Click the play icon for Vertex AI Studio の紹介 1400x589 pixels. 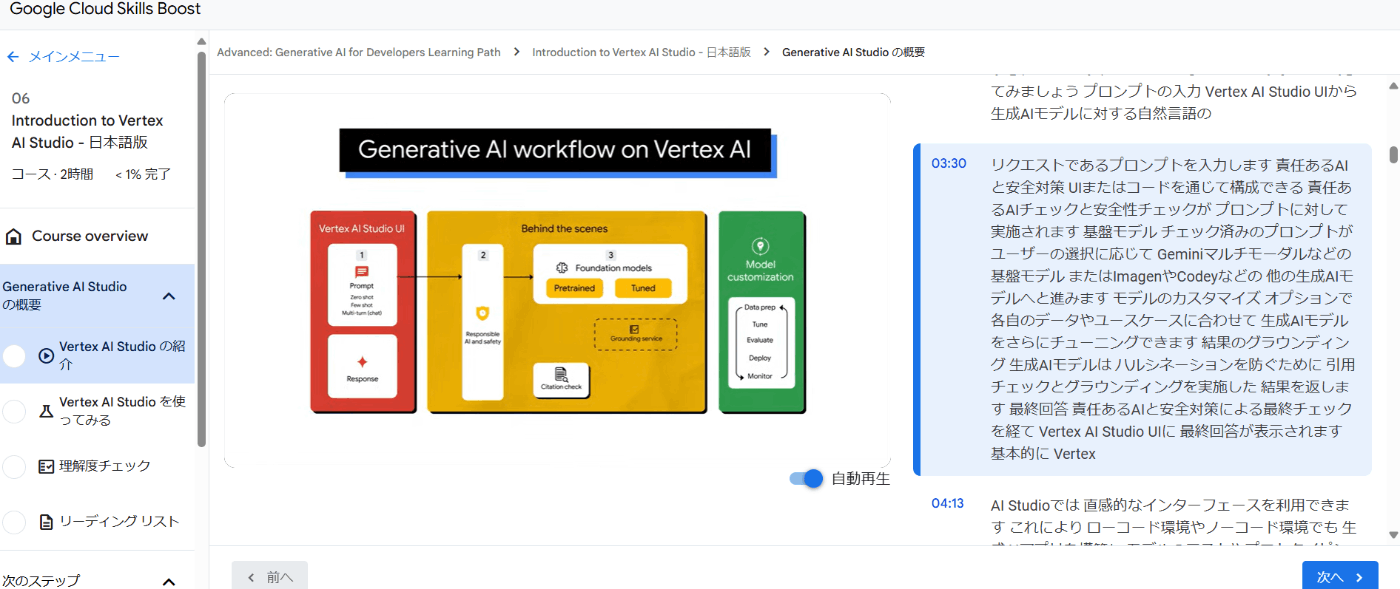point(46,355)
